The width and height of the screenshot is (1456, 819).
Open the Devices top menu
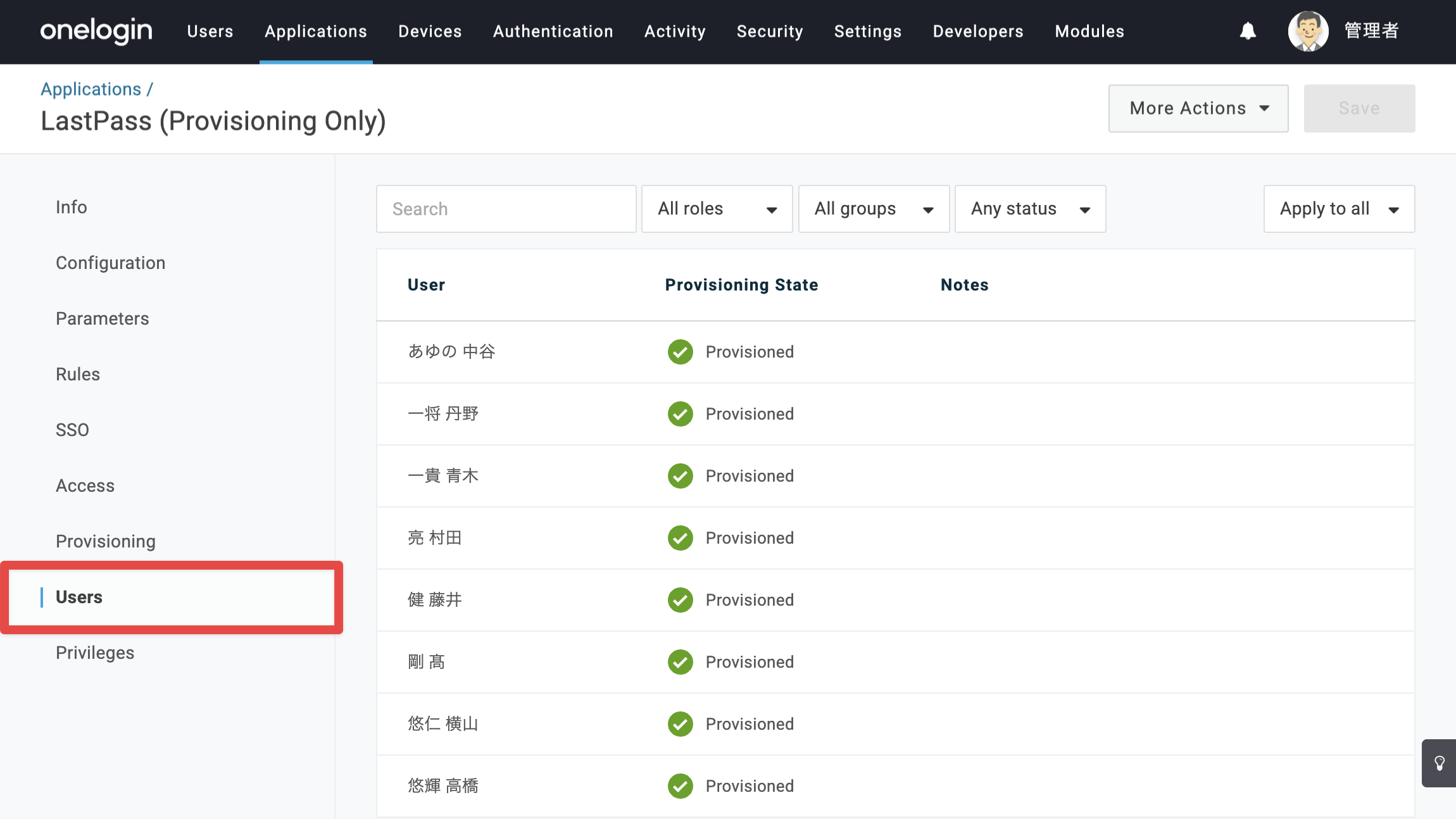pos(430,31)
